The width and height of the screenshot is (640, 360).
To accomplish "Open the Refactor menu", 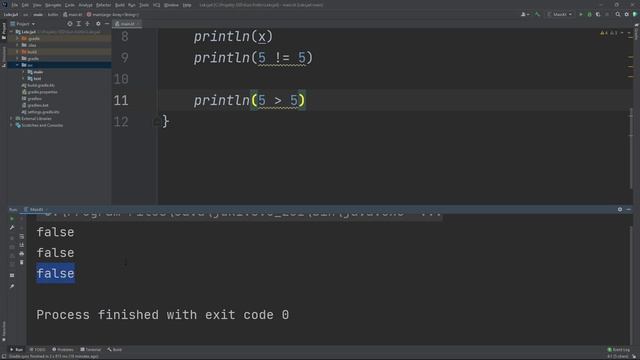I will 103,5.
